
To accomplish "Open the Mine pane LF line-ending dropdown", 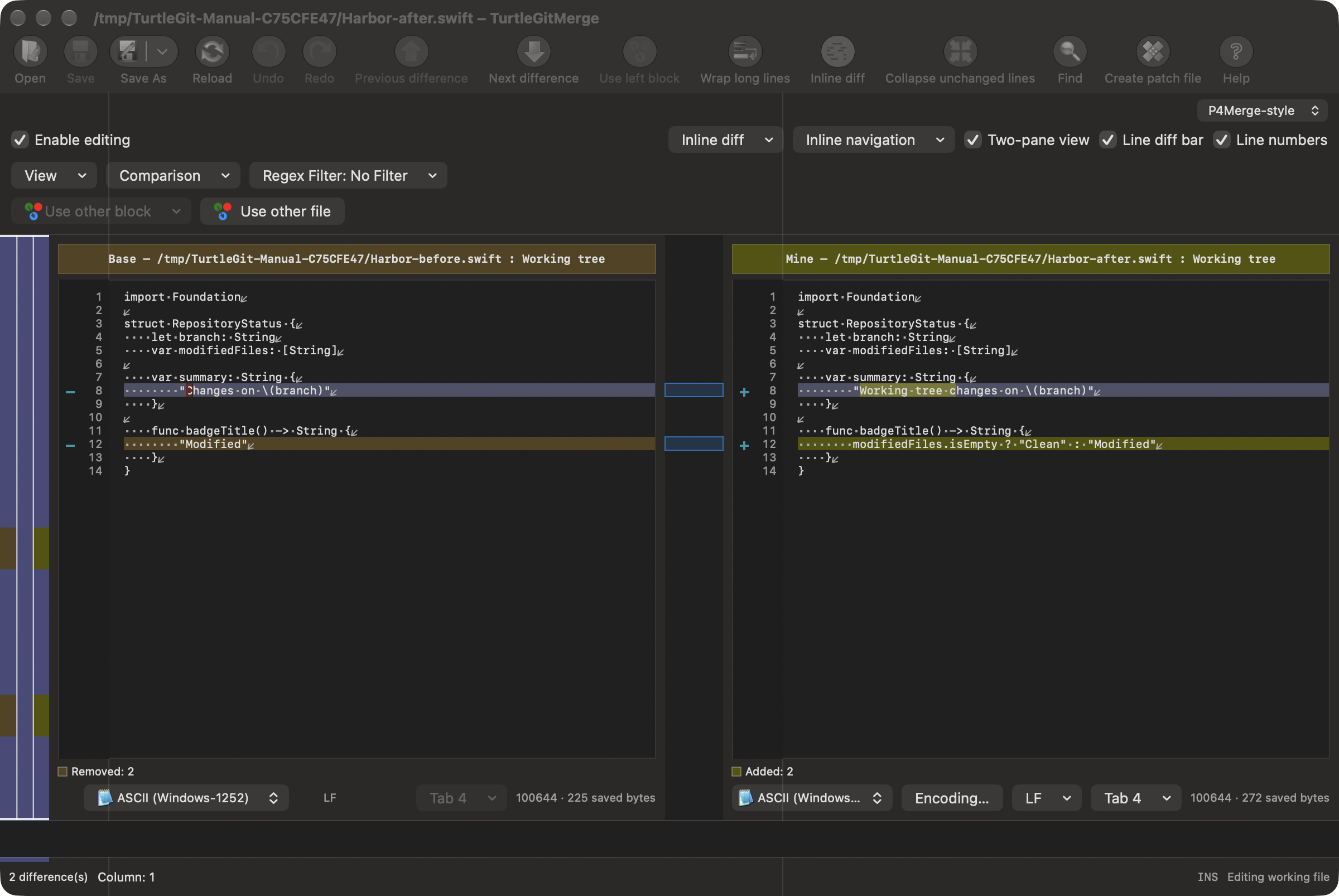I will click(x=1047, y=798).
